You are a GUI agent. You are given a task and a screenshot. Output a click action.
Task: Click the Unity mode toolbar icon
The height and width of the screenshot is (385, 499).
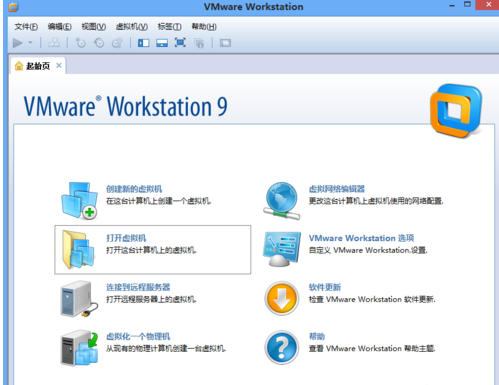point(199,43)
